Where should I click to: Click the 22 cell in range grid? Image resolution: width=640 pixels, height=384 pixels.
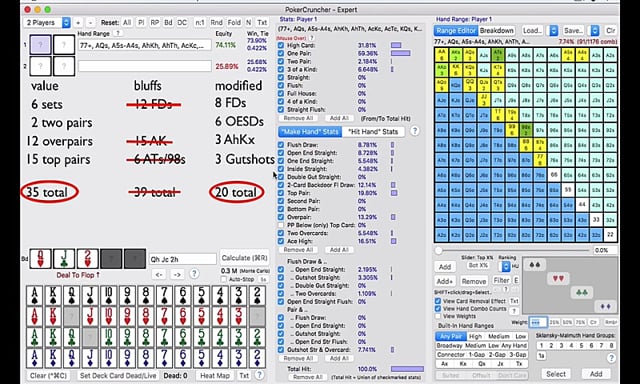[610, 235]
